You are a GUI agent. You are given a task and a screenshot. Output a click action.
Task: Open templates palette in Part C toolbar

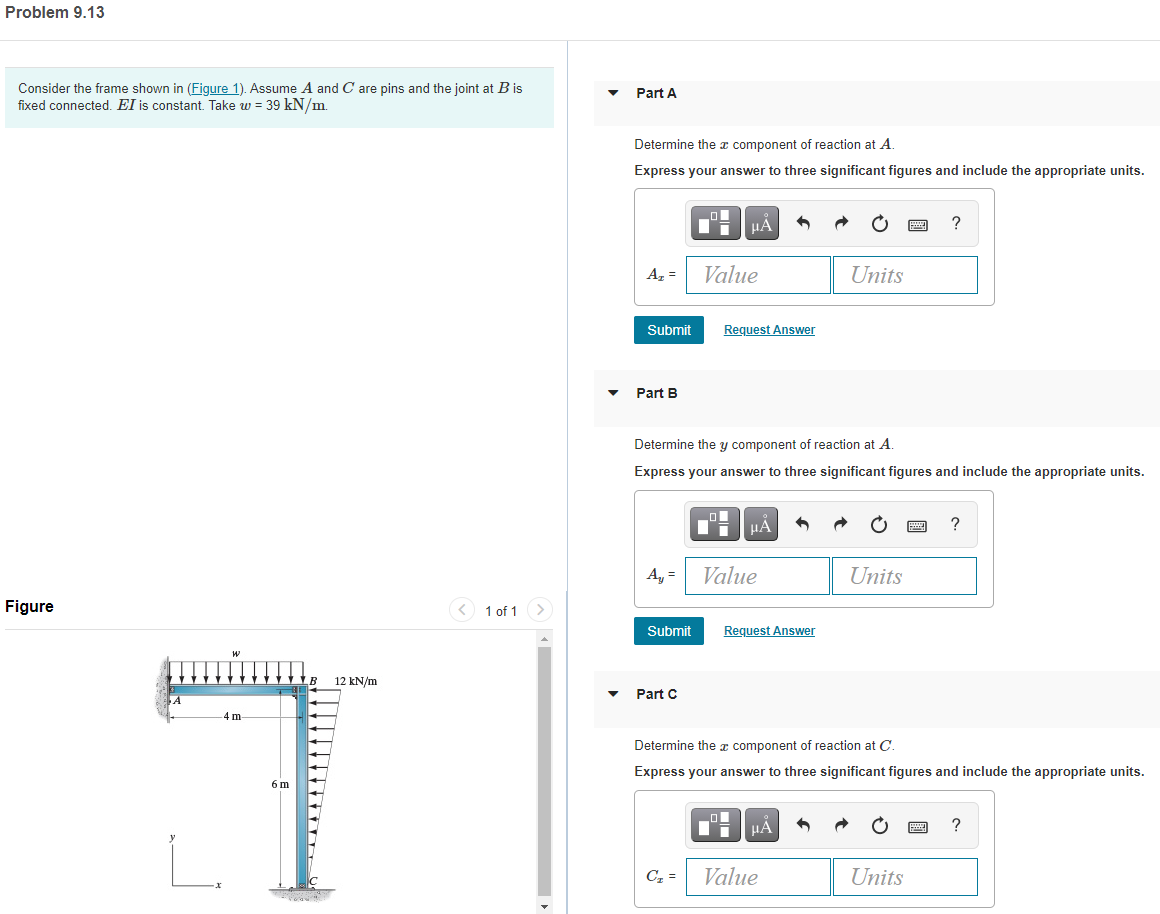pyautogui.click(x=715, y=825)
